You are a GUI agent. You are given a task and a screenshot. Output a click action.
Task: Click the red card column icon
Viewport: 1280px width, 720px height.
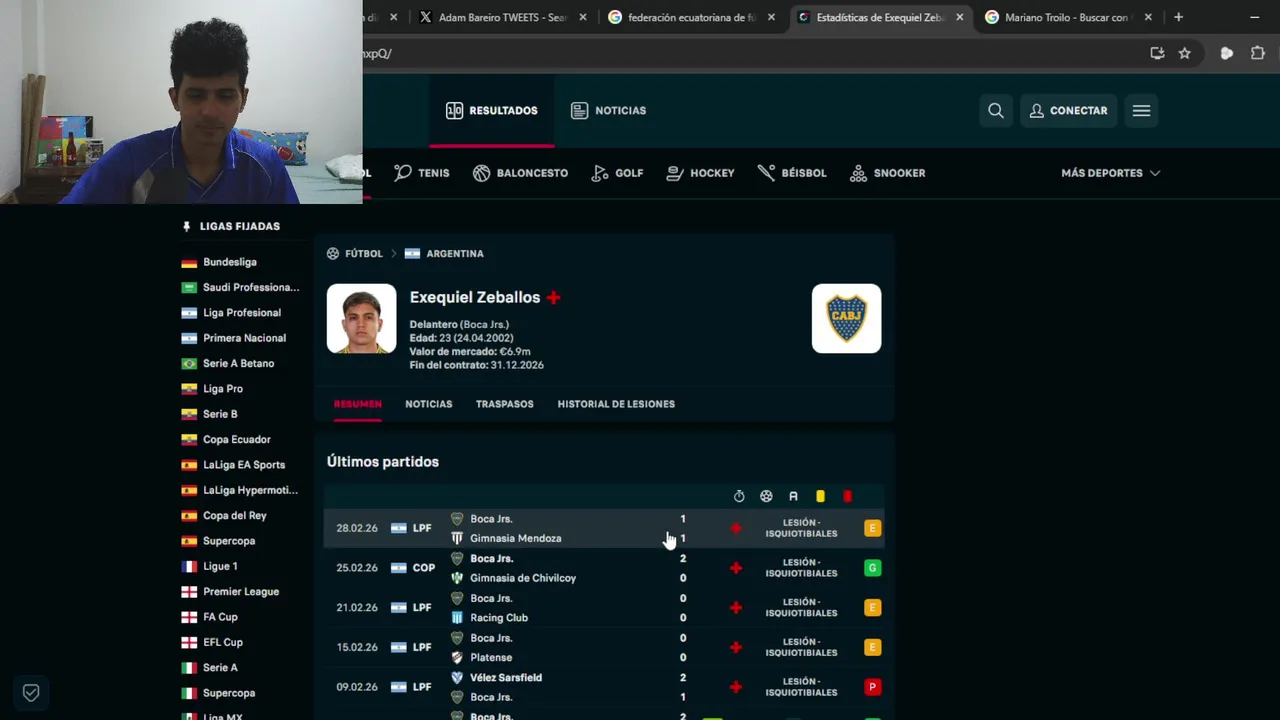tap(847, 496)
